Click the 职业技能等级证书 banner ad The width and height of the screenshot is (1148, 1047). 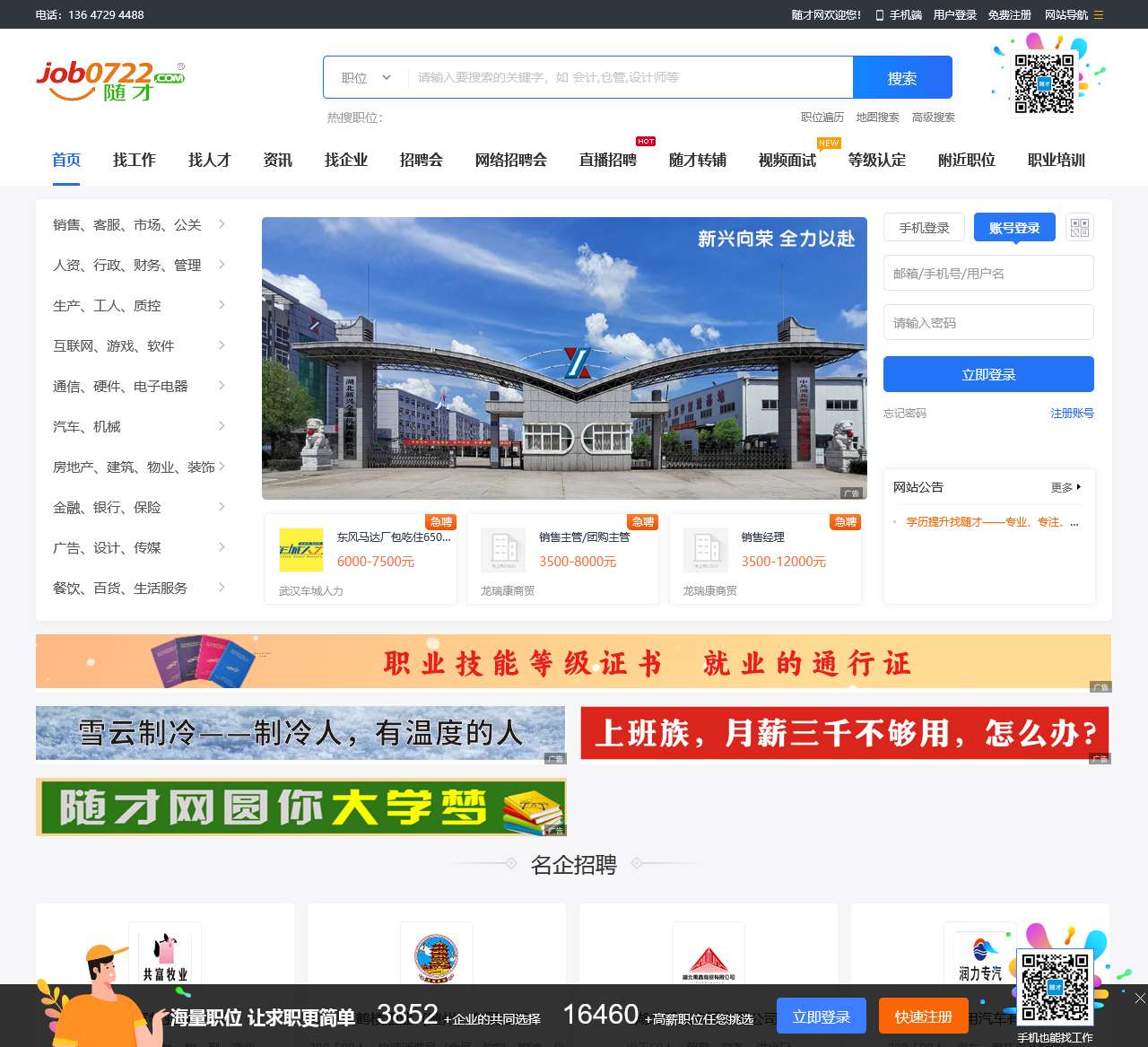573,662
